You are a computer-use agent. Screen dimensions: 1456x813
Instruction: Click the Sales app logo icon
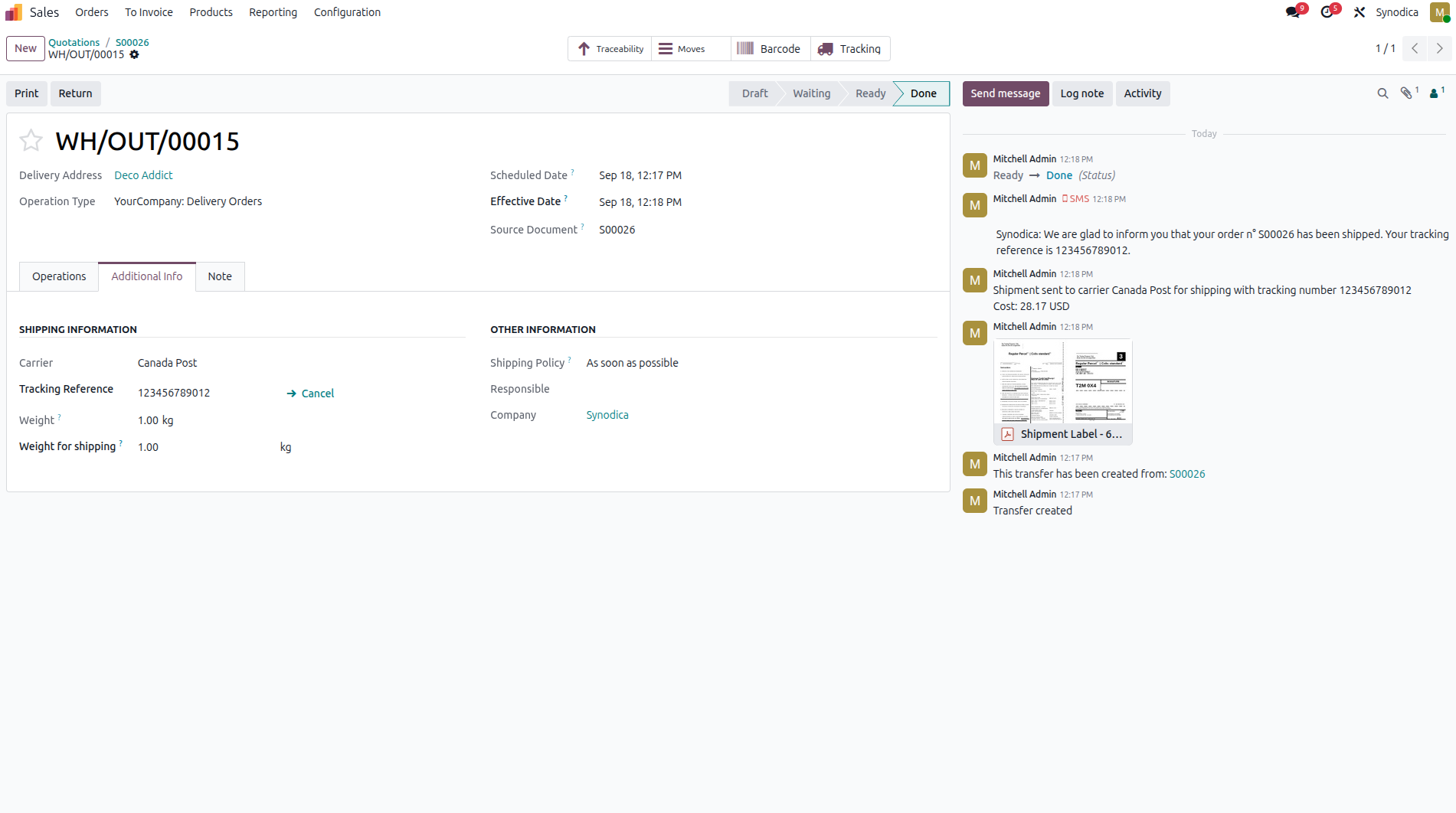click(14, 12)
